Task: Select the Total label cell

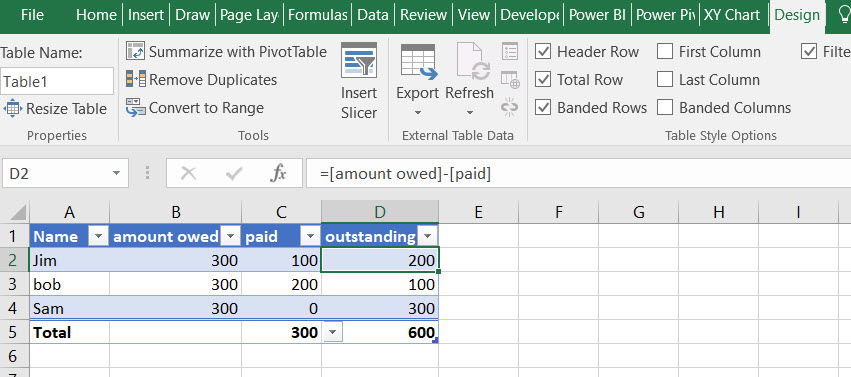Action: pos(69,332)
